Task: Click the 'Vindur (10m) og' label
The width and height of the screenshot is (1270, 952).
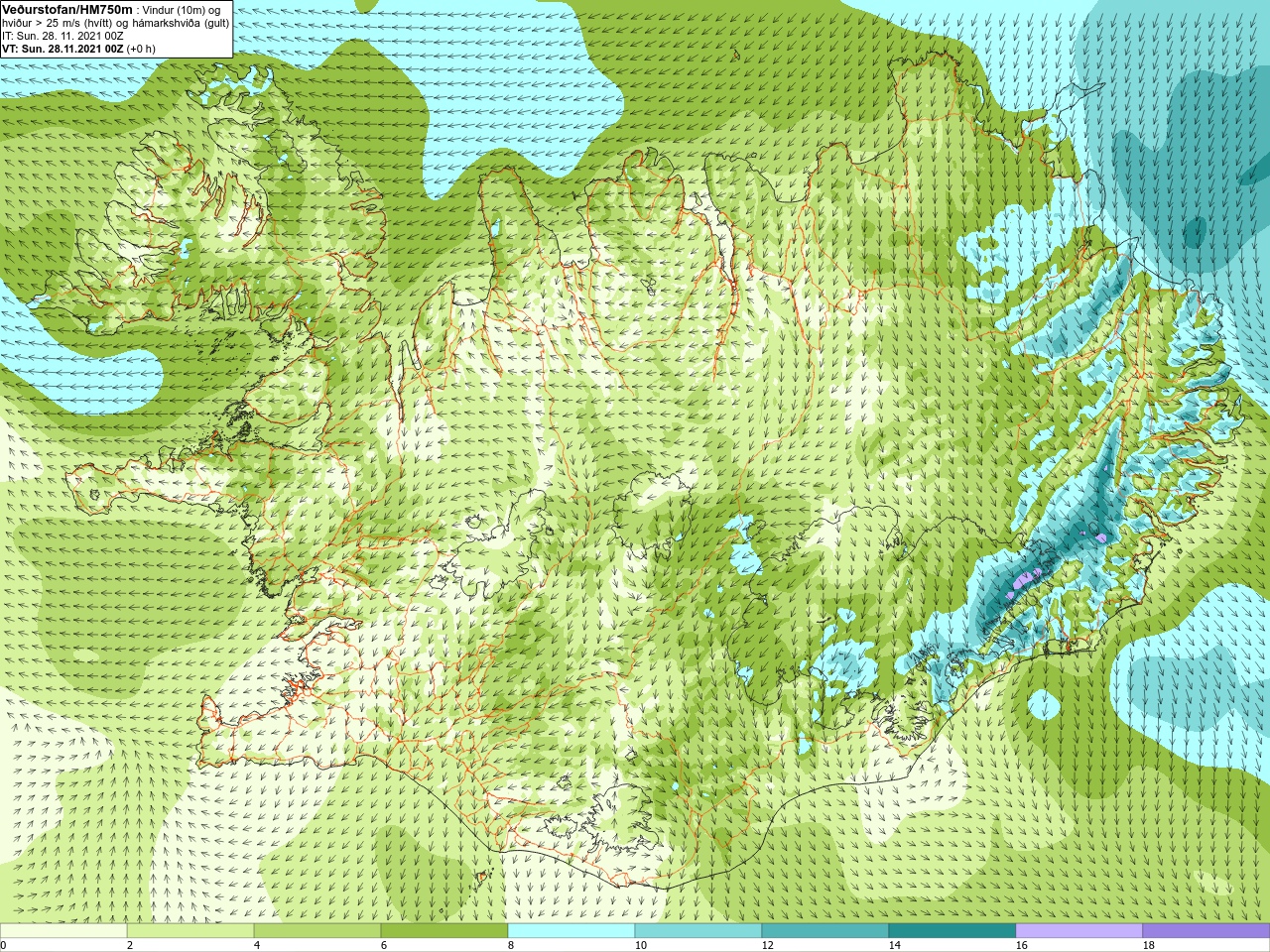Action: coord(182,10)
